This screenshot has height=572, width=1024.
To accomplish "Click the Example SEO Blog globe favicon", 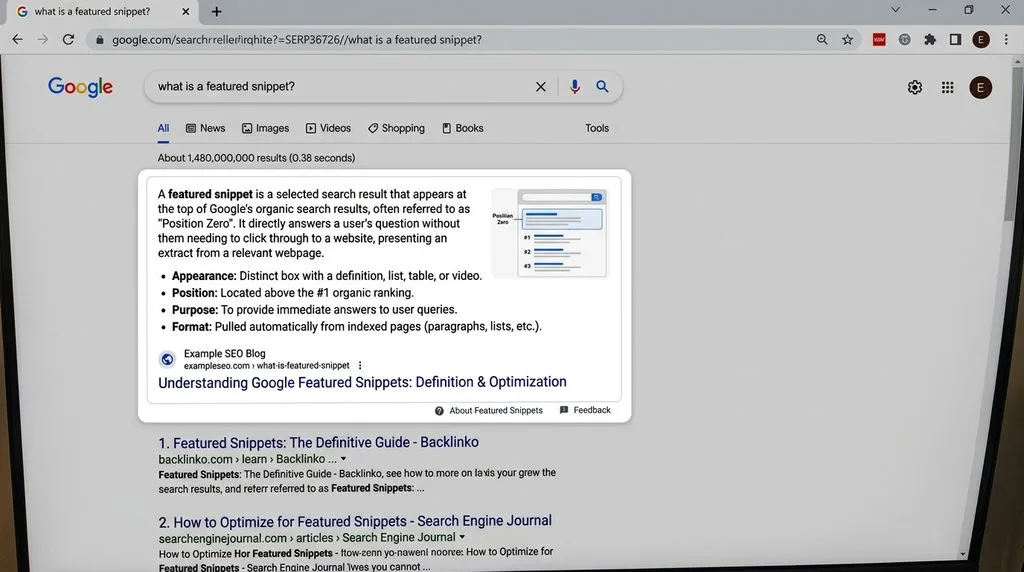I will (167, 359).
